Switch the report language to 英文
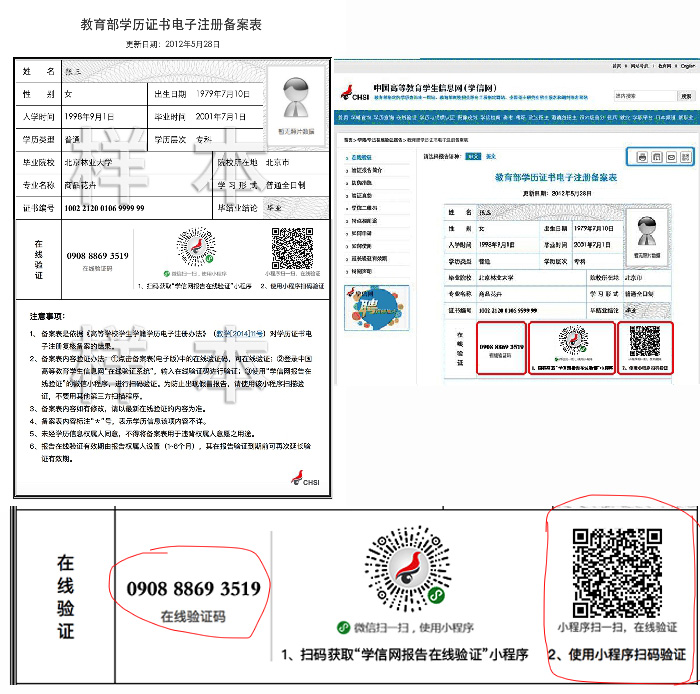Image resolution: width=700 pixels, height=694 pixels. coord(491,156)
